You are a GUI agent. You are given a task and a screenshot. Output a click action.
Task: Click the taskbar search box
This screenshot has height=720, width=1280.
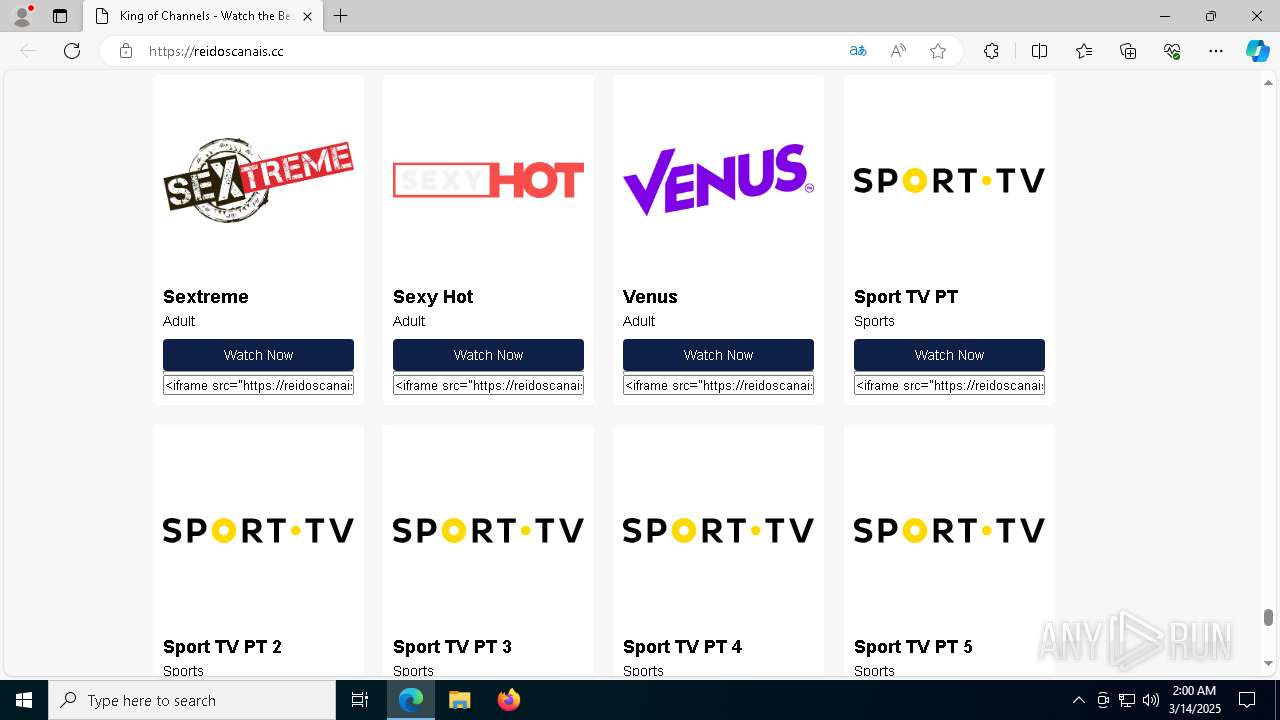coord(192,700)
